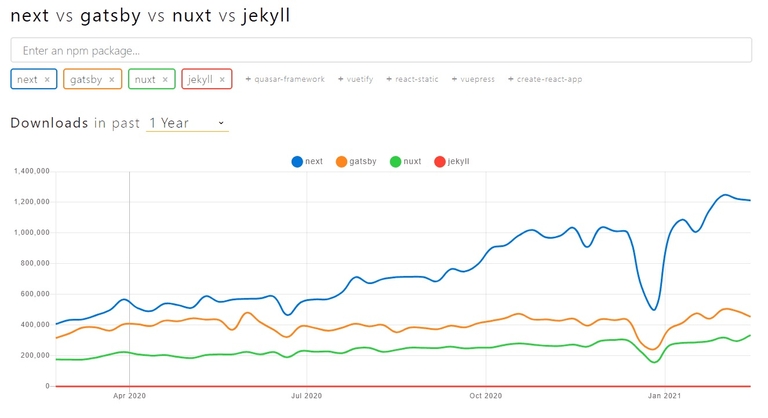Toggle nuxt series via green legend dot
768x418 pixels.
[395, 161]
